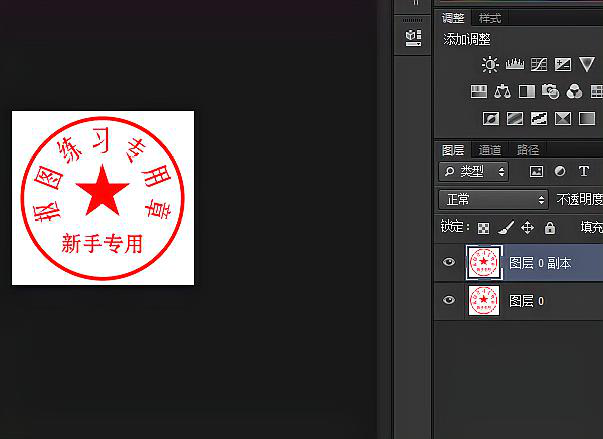Switch to the 样式 tab
The image size is (603, 439).
click(490, 18)
